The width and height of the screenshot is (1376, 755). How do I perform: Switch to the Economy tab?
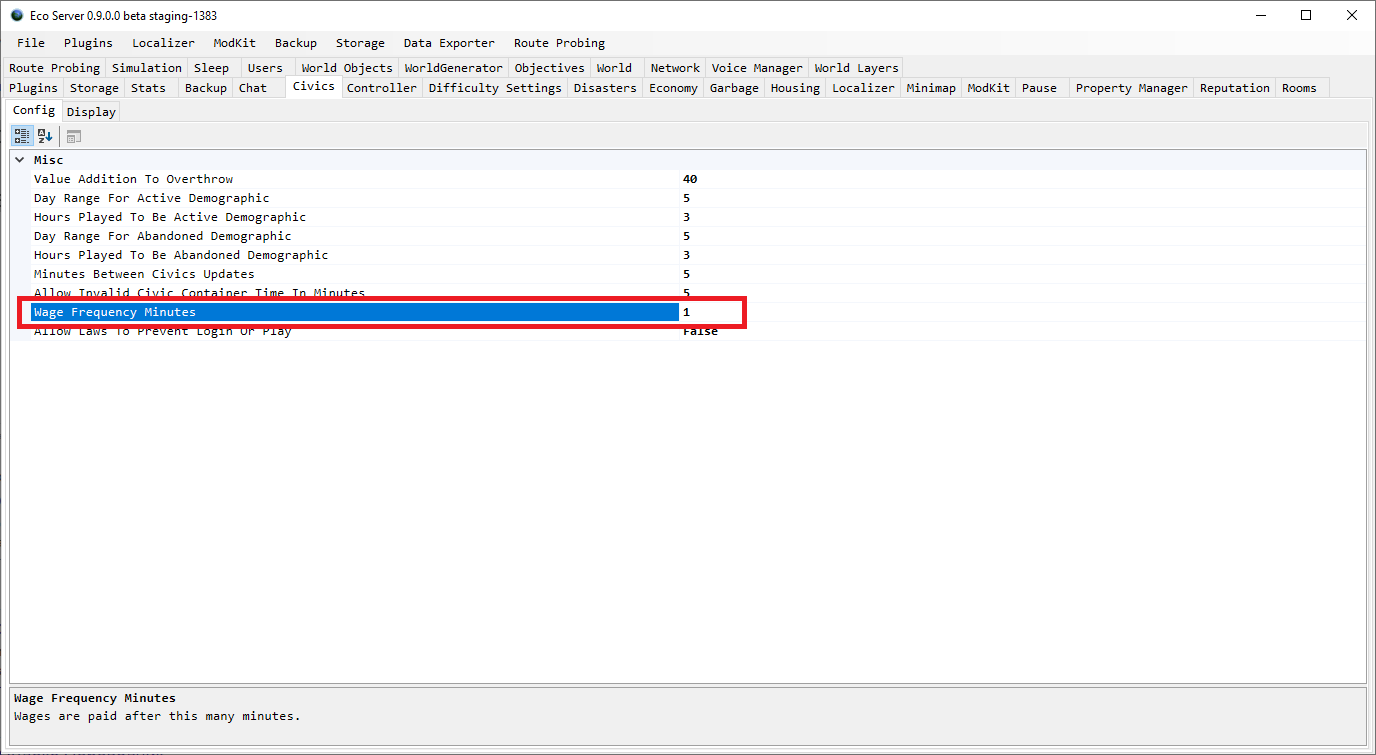[x=673, y=88]
